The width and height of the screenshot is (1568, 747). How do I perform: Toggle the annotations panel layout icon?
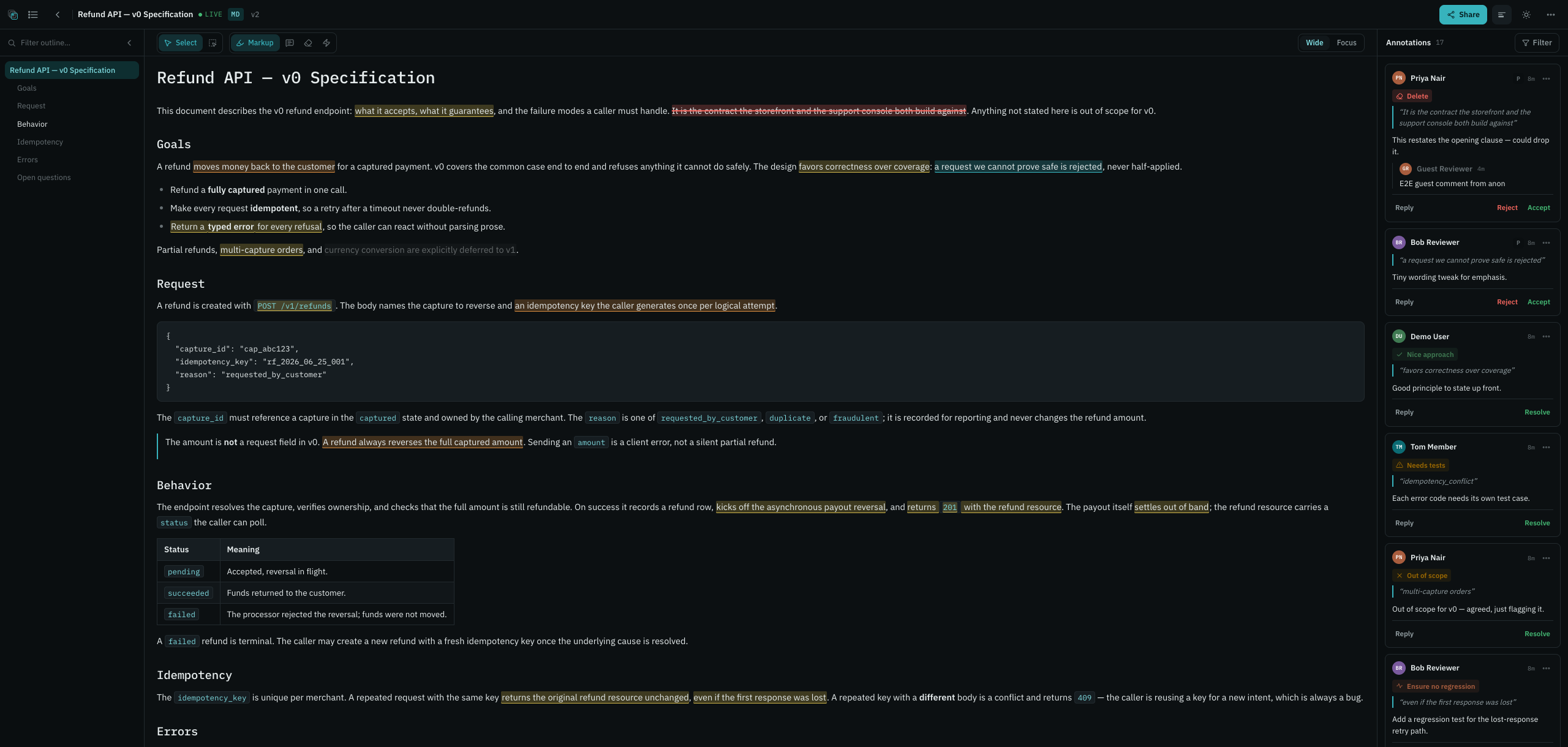[x=1501, y=15]
